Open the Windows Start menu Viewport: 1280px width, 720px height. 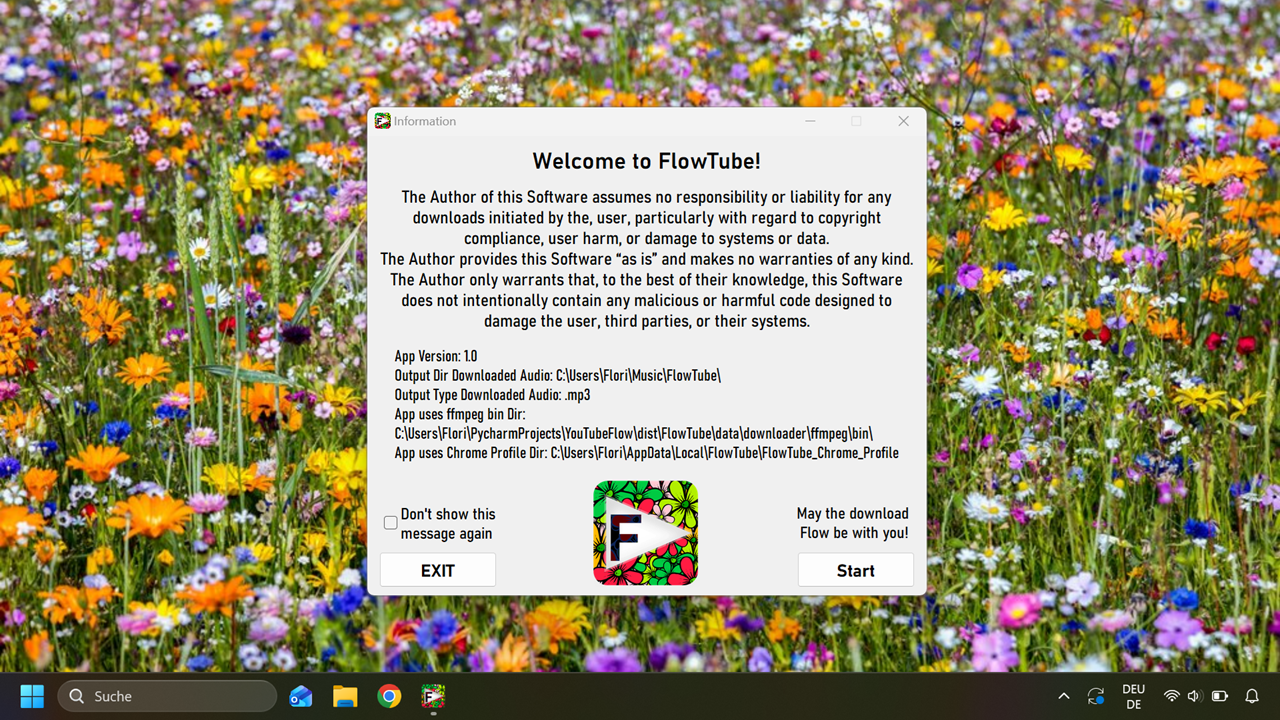click(32, 696)
